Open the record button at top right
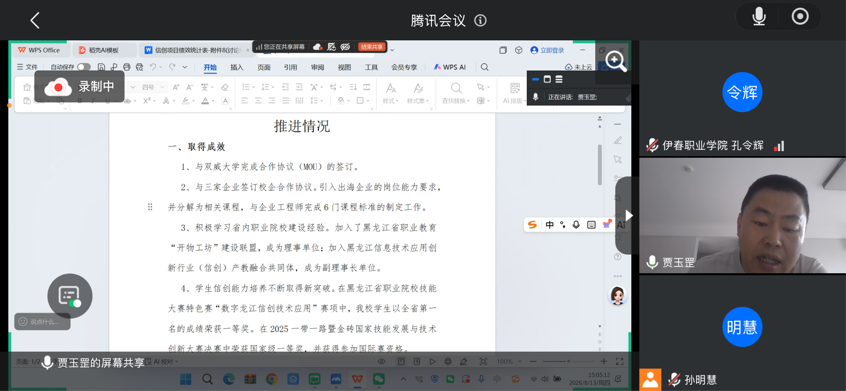 coord(800,17)
